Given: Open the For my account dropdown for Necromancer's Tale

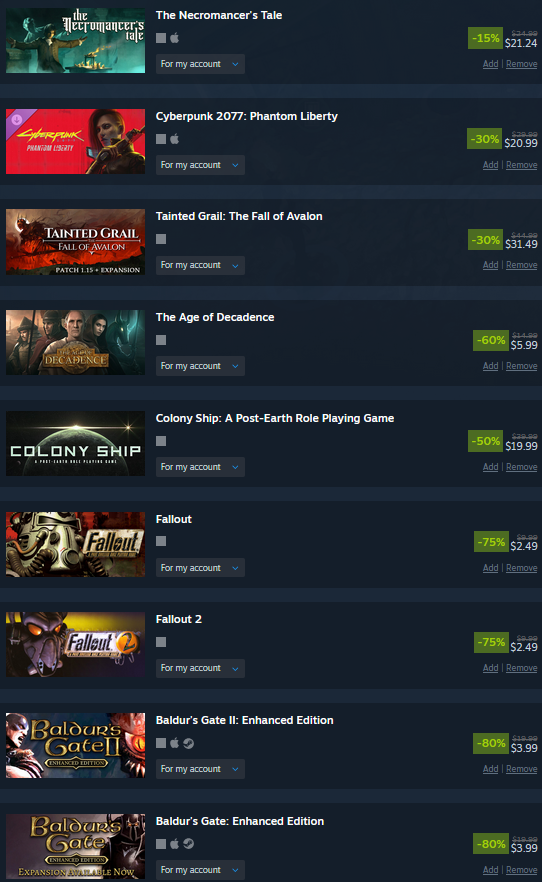Looking at the screenshot, I should (200, 64).
